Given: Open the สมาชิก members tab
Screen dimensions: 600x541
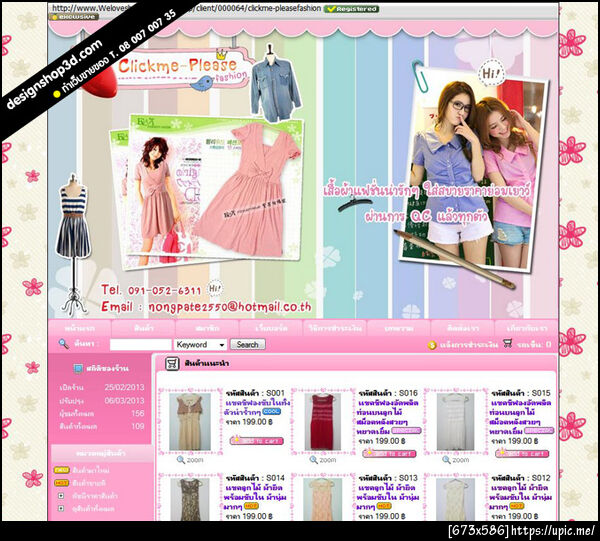Looking at the screenshot, I should tap(207, 328).
